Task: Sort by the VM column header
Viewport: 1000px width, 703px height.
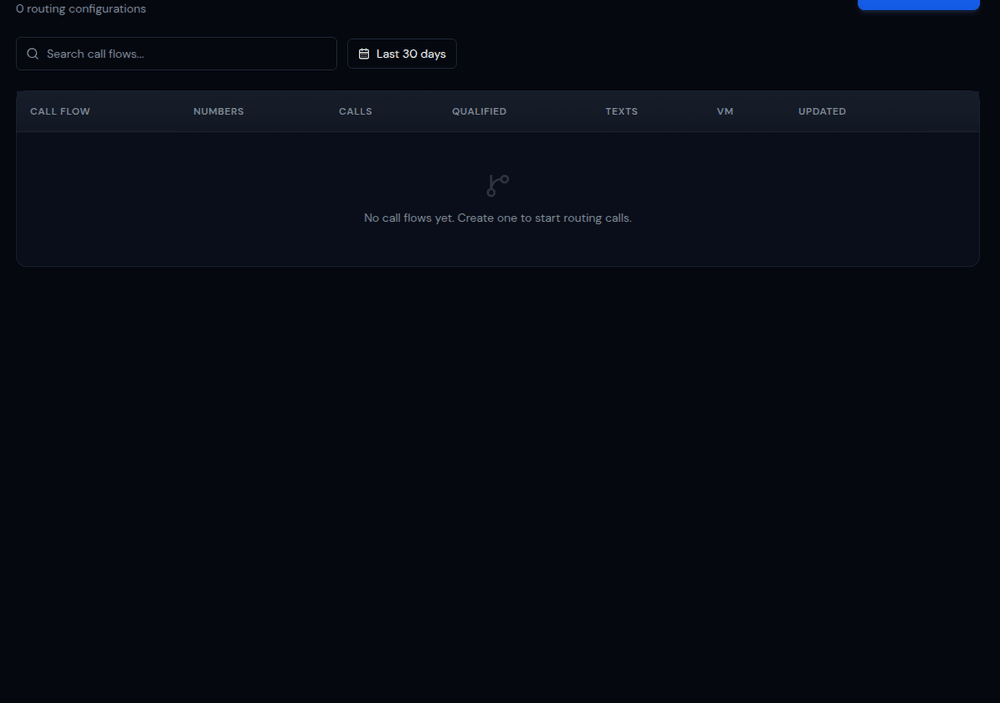Action: pos(725,111)
